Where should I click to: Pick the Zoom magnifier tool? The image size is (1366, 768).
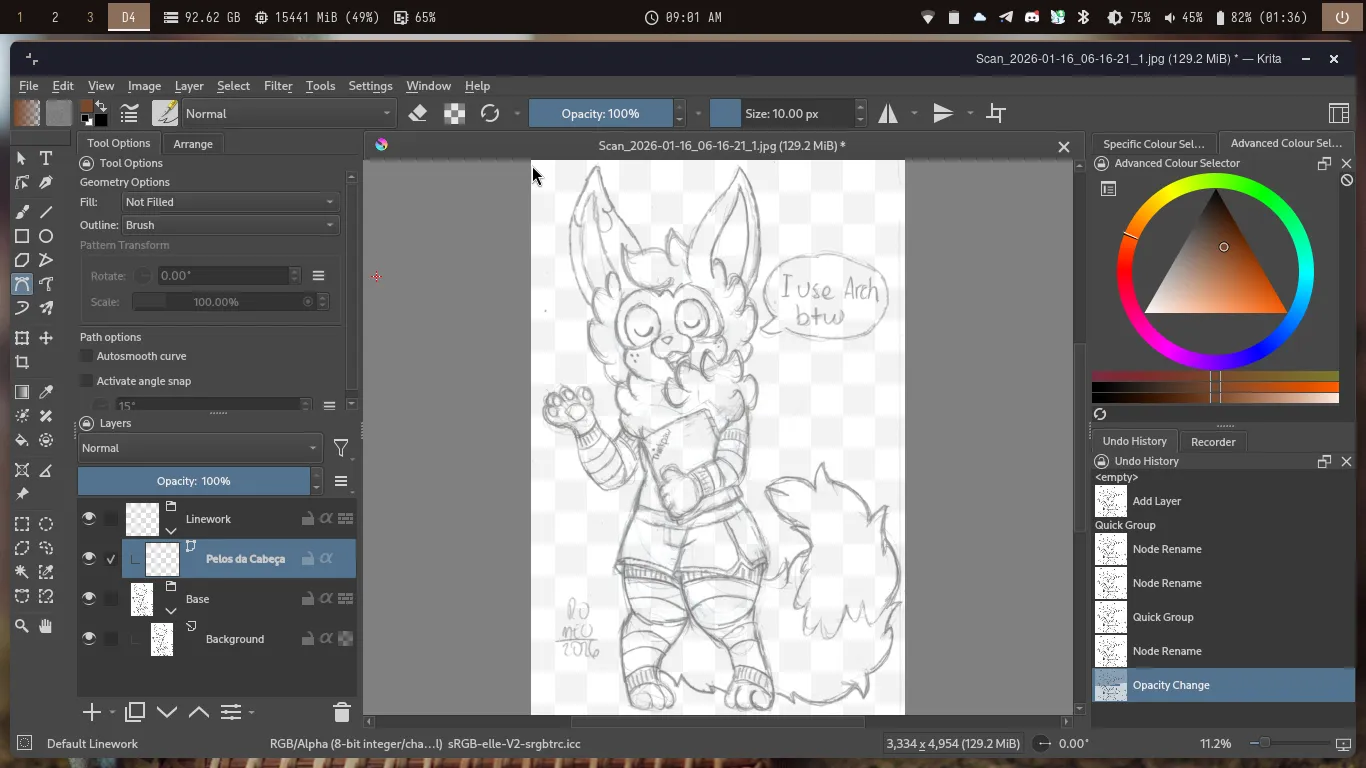pyautogui.click(x=22, y=626)
